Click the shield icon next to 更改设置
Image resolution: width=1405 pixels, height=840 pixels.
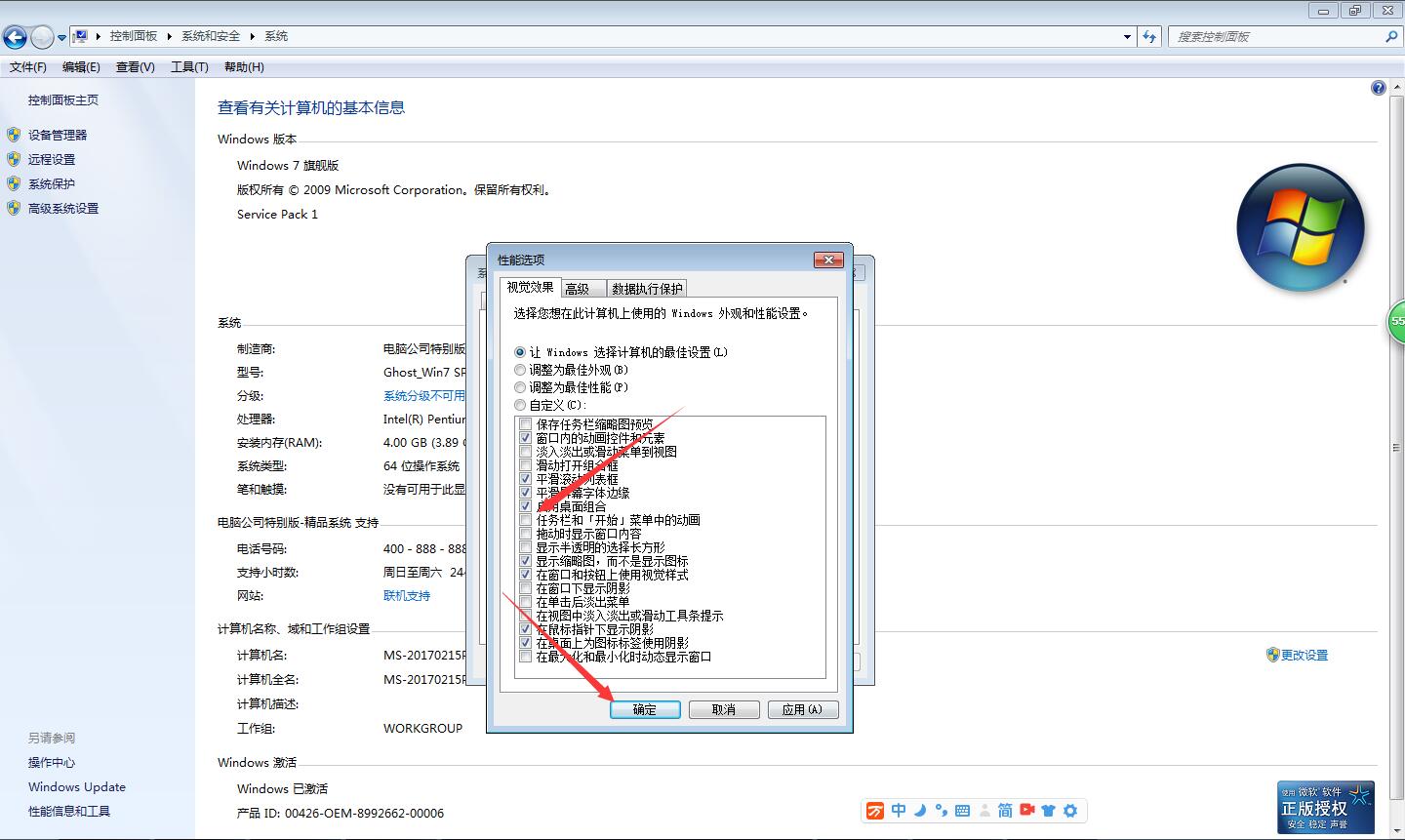pos(1272,655)
